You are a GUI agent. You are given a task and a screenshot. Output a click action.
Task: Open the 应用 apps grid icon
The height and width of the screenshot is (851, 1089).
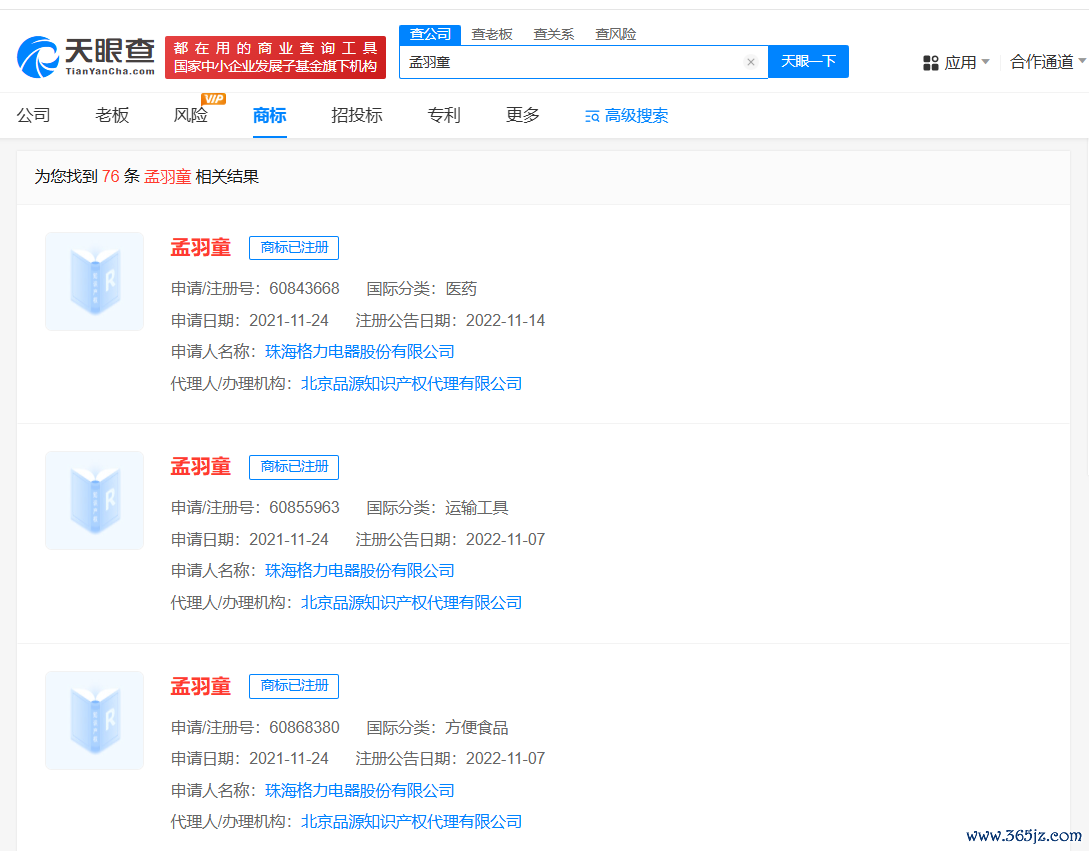(931, 63)
